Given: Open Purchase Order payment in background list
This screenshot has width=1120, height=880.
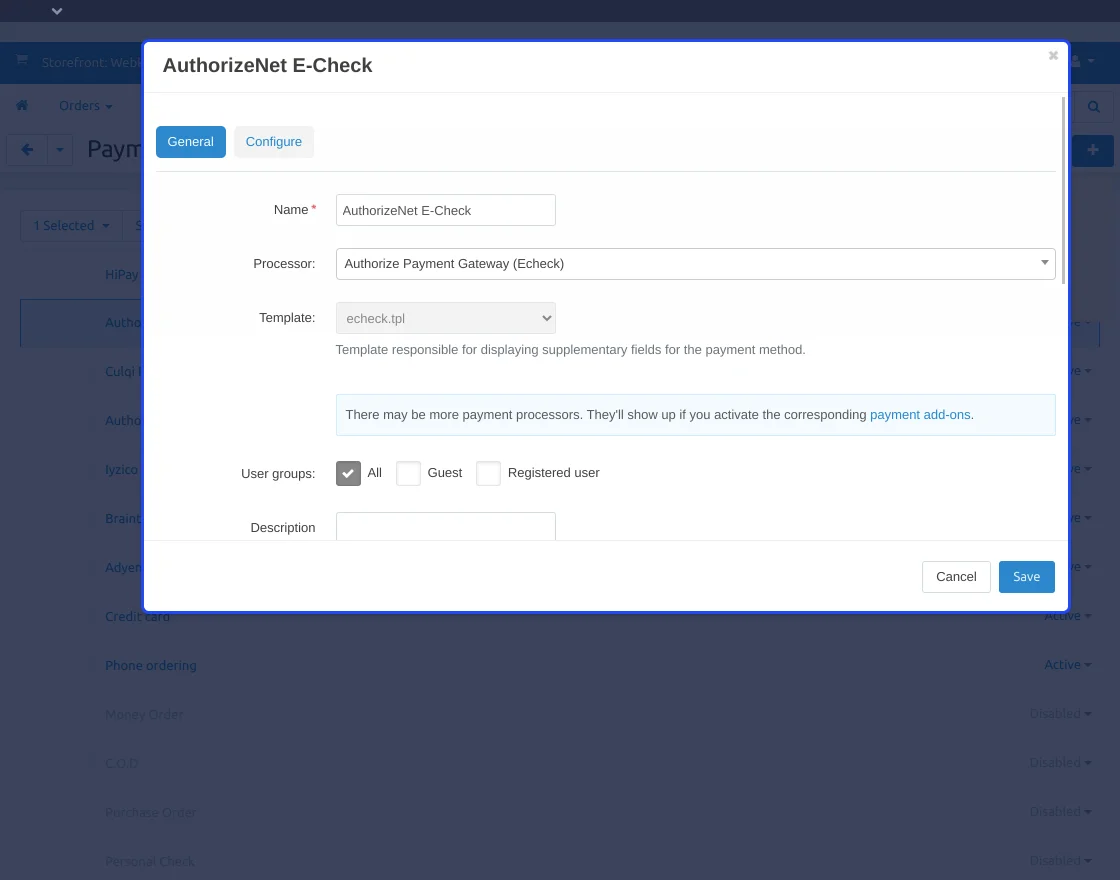Looking at the screenshot, I should pyautogui.click(x=151, y=812).
